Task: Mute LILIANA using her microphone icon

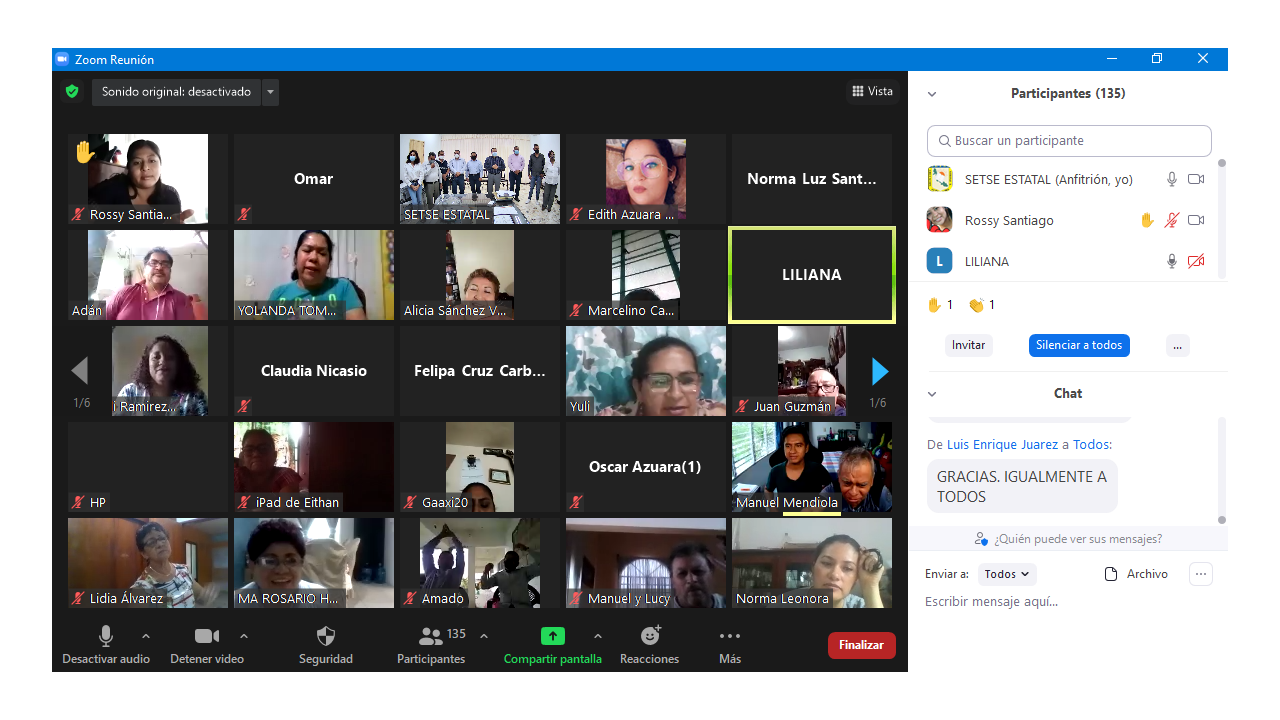Action: [x=1172, y=261]
